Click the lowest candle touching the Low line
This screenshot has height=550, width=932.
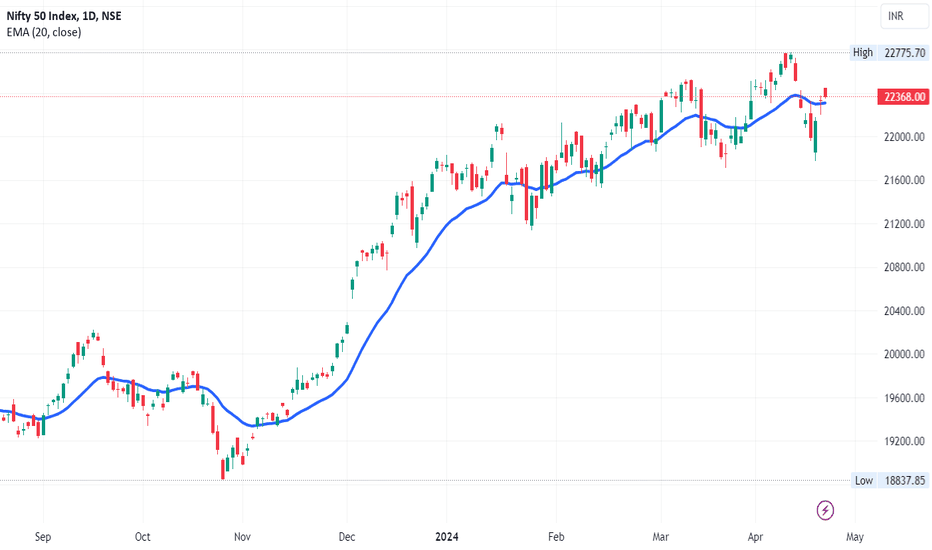223,469
